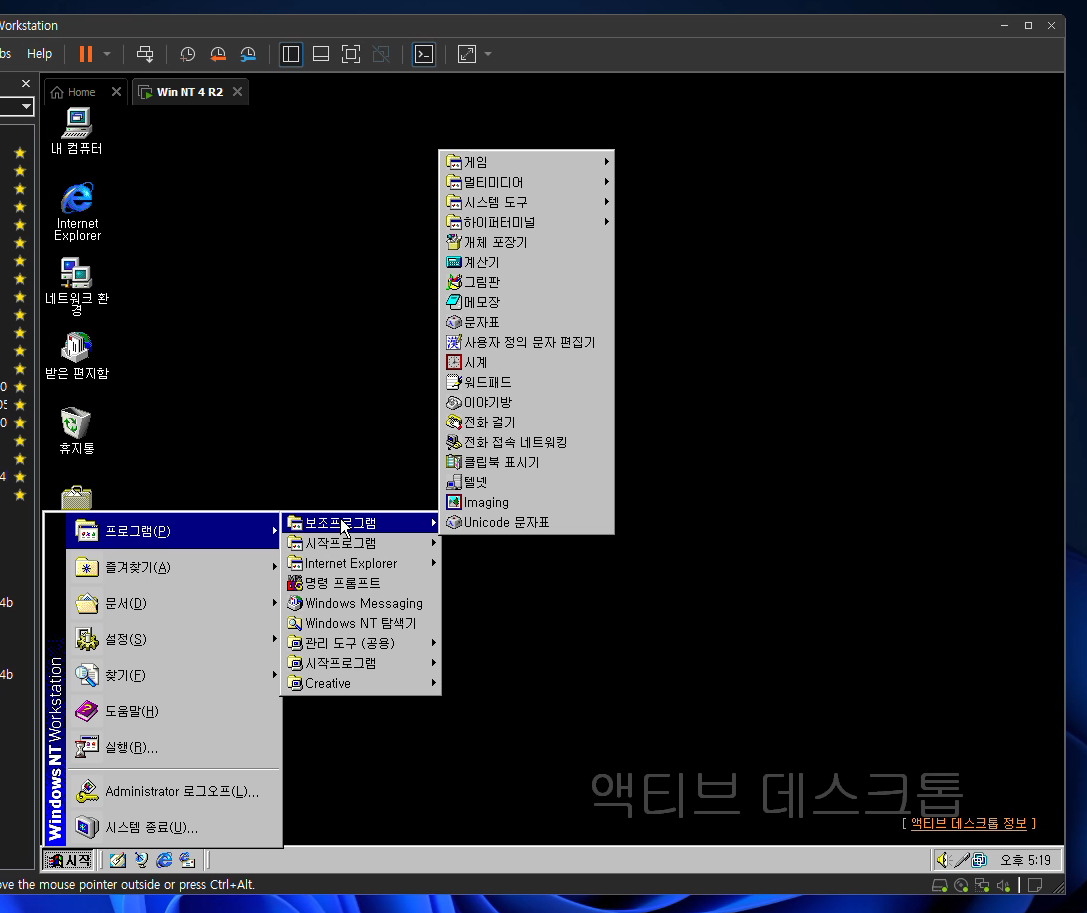Select the 네트워크 환경 desktop icon

pyautogui.click(x=77, y=287)
